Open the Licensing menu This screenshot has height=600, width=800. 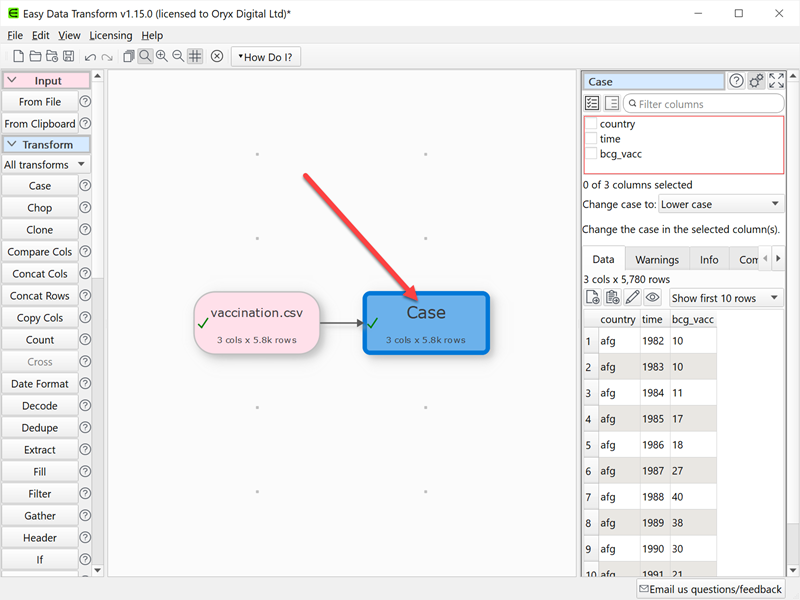(x=110, y=36)
